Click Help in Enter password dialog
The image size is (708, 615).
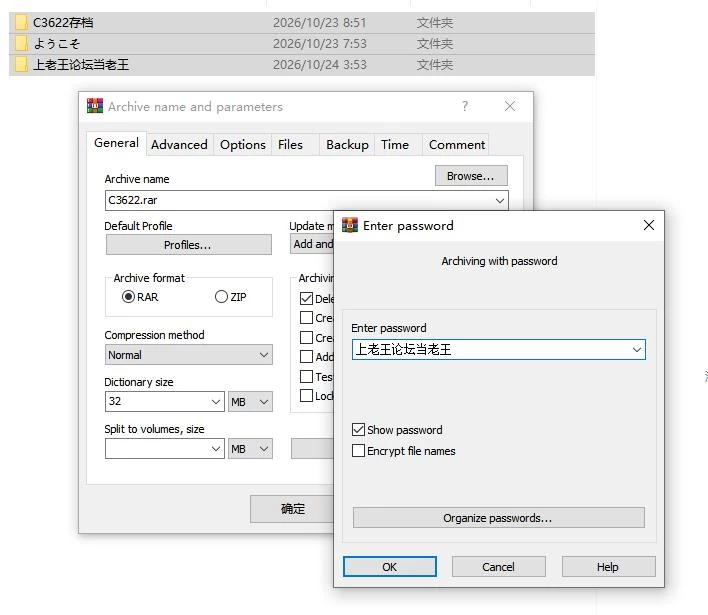608,566
